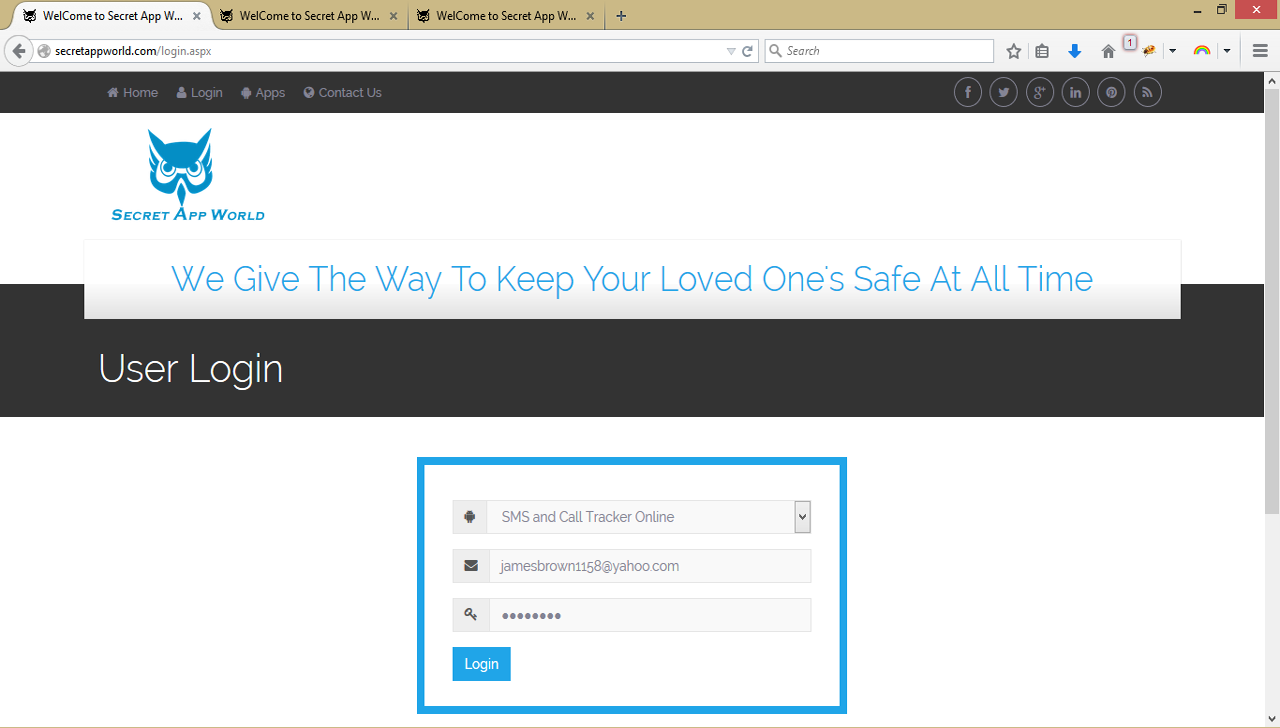Switch to the third browser tab
This screenshot has width=1280, height=728.
(x=506, y=16)
